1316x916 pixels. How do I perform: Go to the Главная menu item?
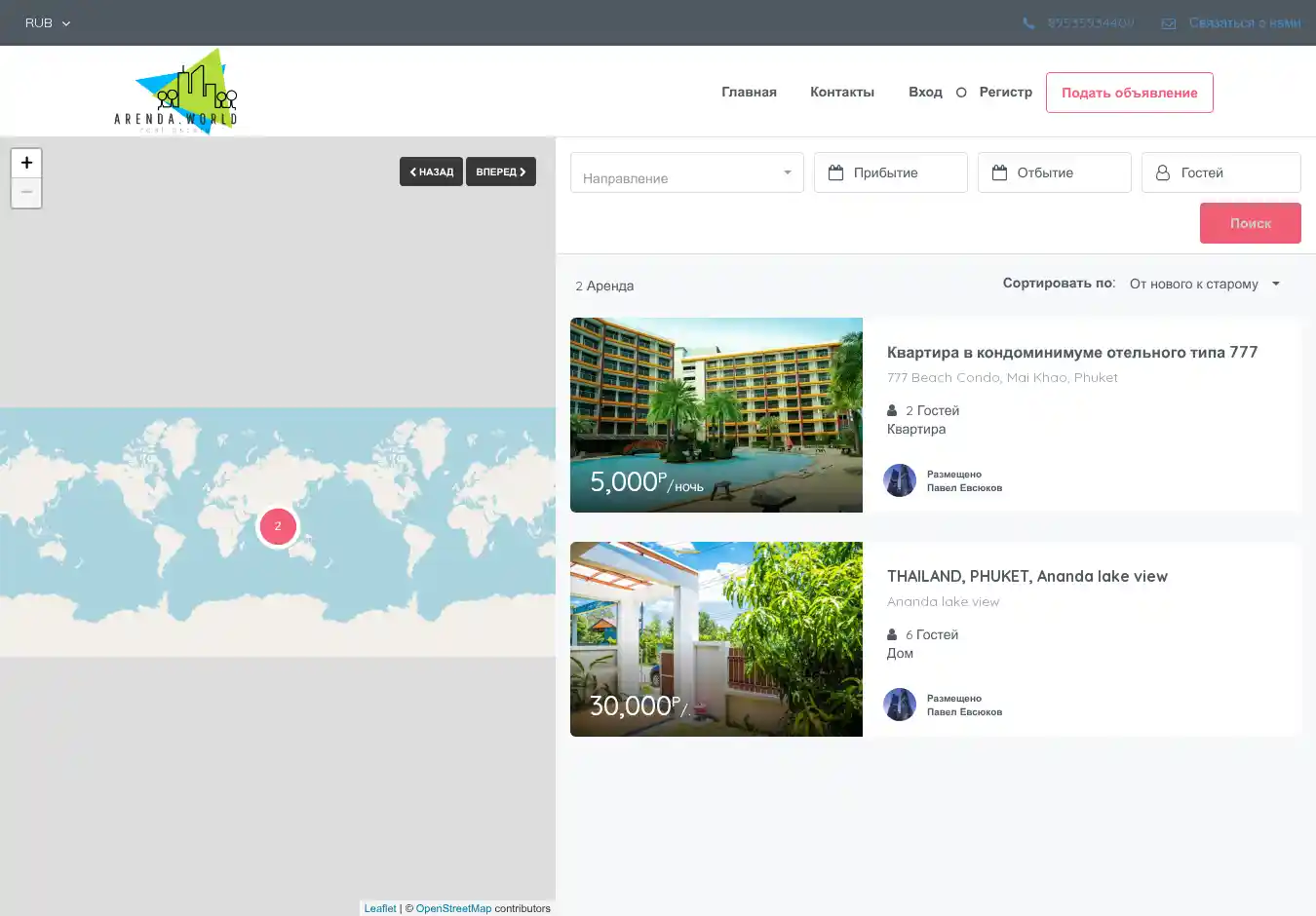click(x=749, y=92)
